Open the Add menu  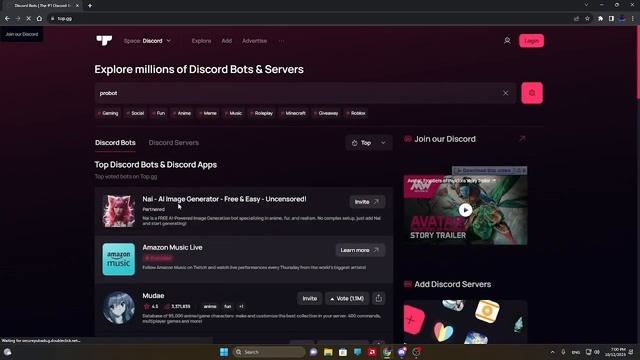(x=227, y=41)
